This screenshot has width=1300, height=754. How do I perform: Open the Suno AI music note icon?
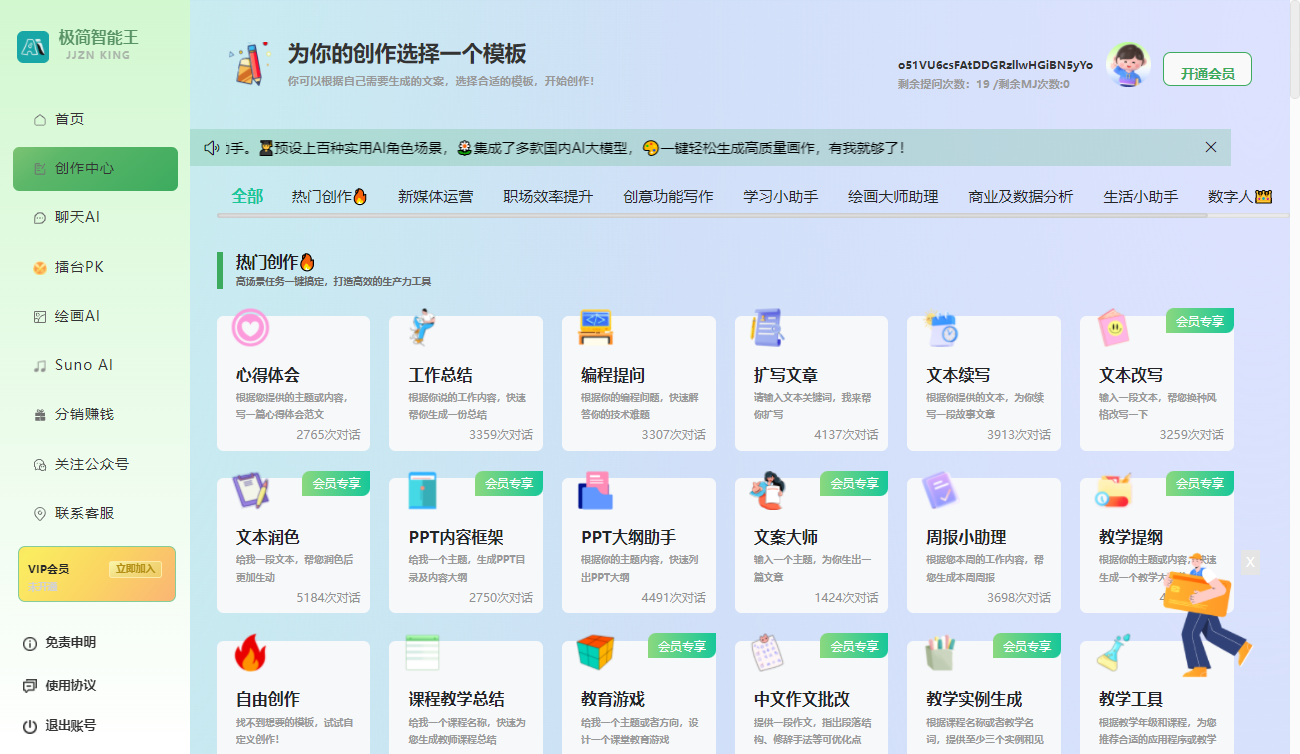[40, 366]
